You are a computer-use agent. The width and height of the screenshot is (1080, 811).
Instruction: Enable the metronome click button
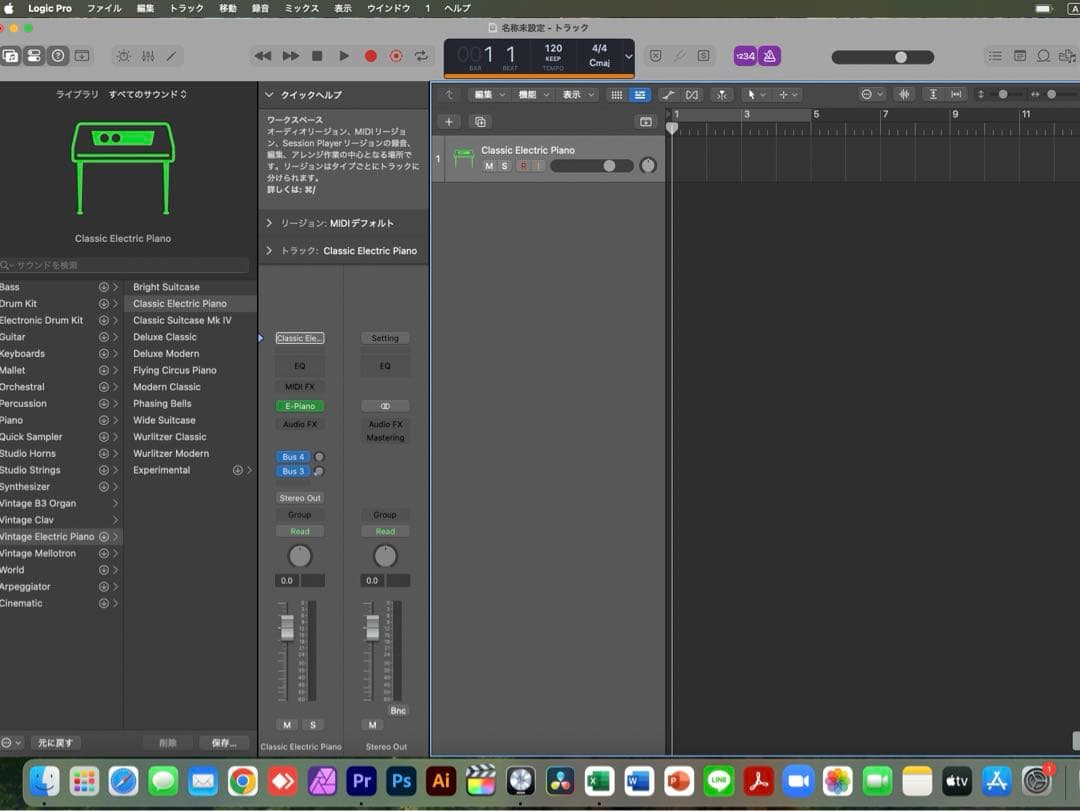769,56
